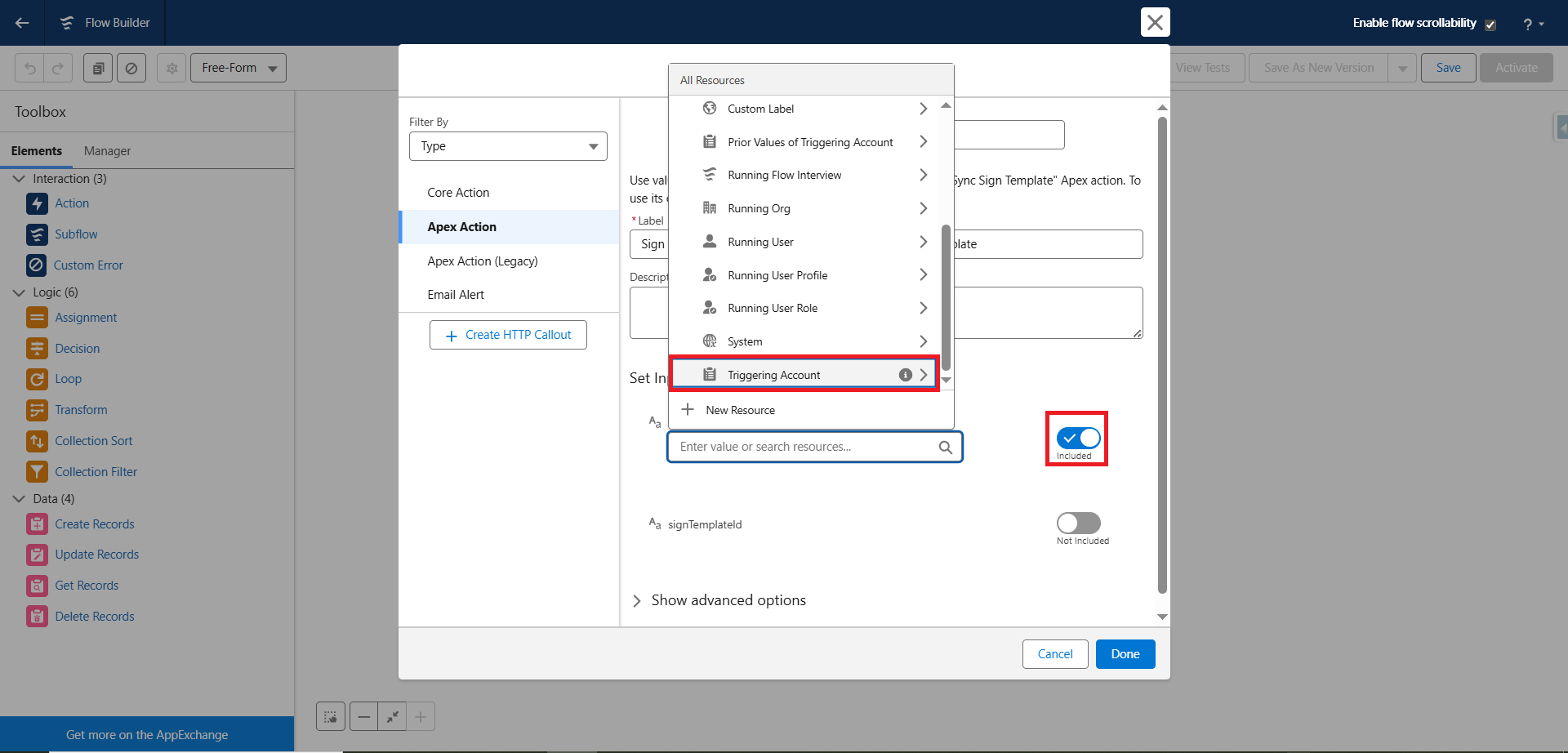
Task: Select the Loop element icon
Action: [37, 379]
